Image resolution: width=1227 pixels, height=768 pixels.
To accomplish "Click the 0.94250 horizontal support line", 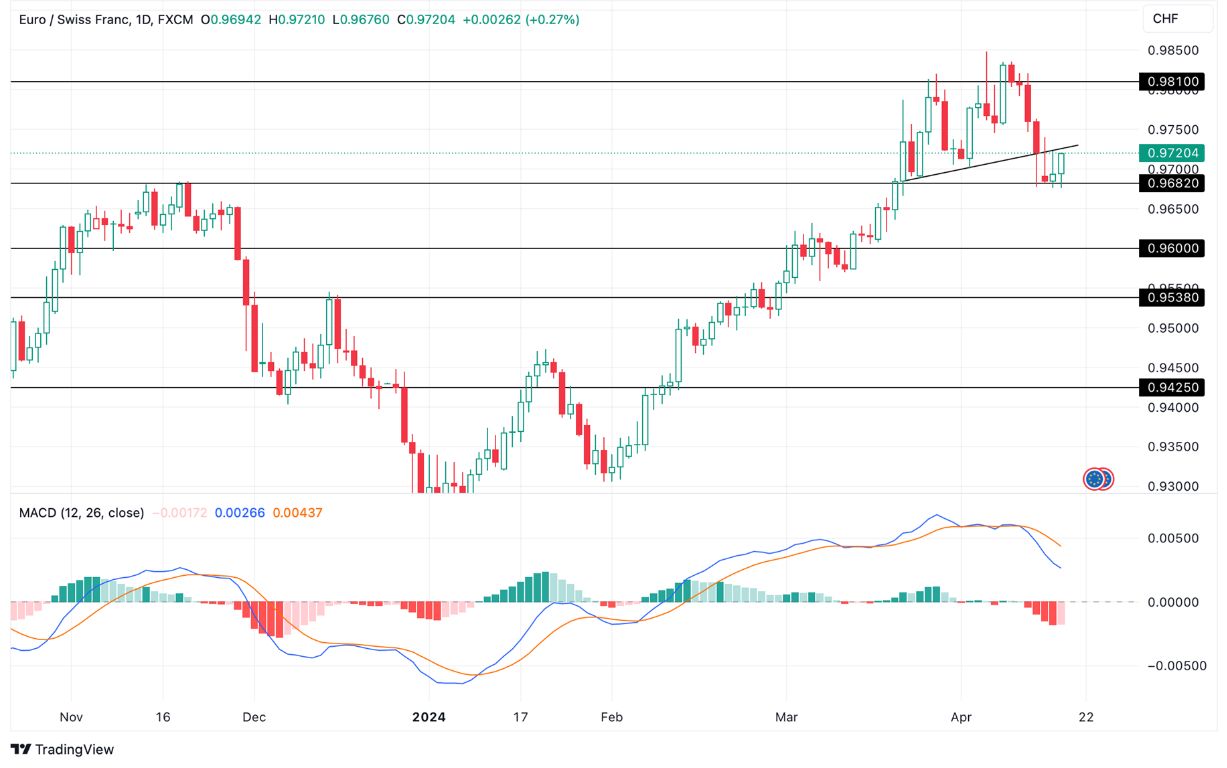I will click(x=300, y=387).
